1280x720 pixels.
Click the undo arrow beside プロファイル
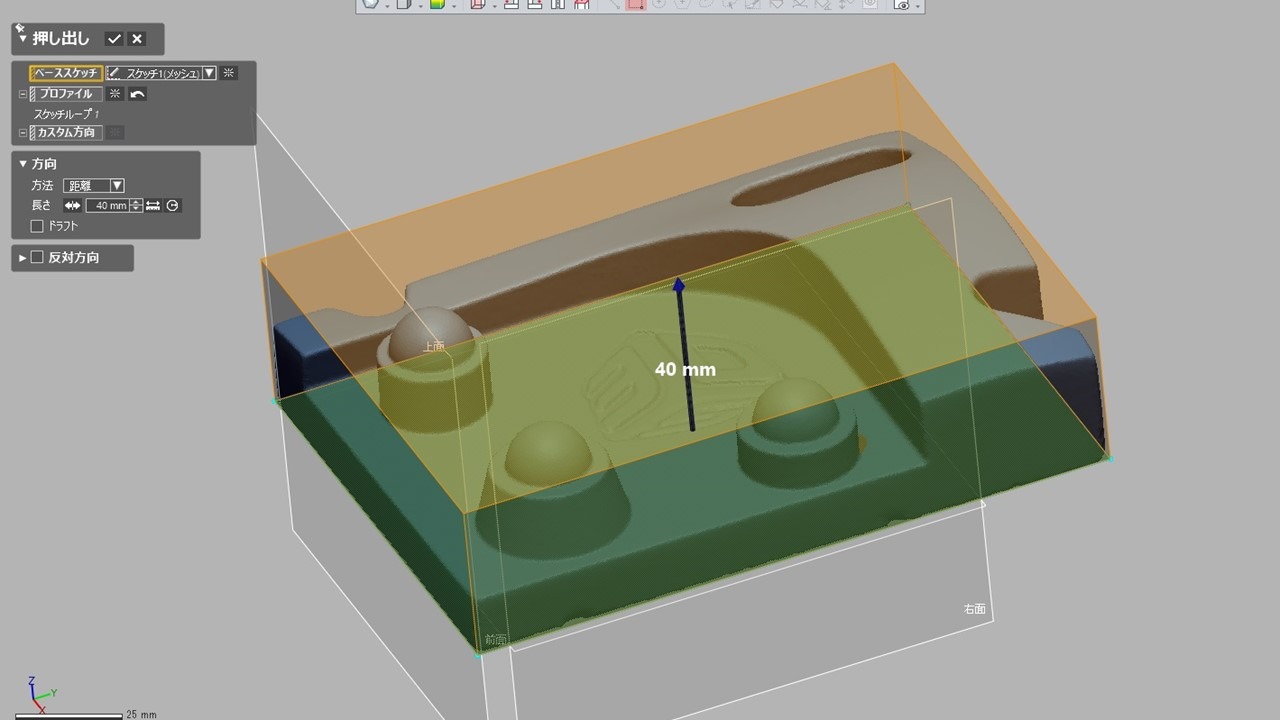(x=138, y=94)
